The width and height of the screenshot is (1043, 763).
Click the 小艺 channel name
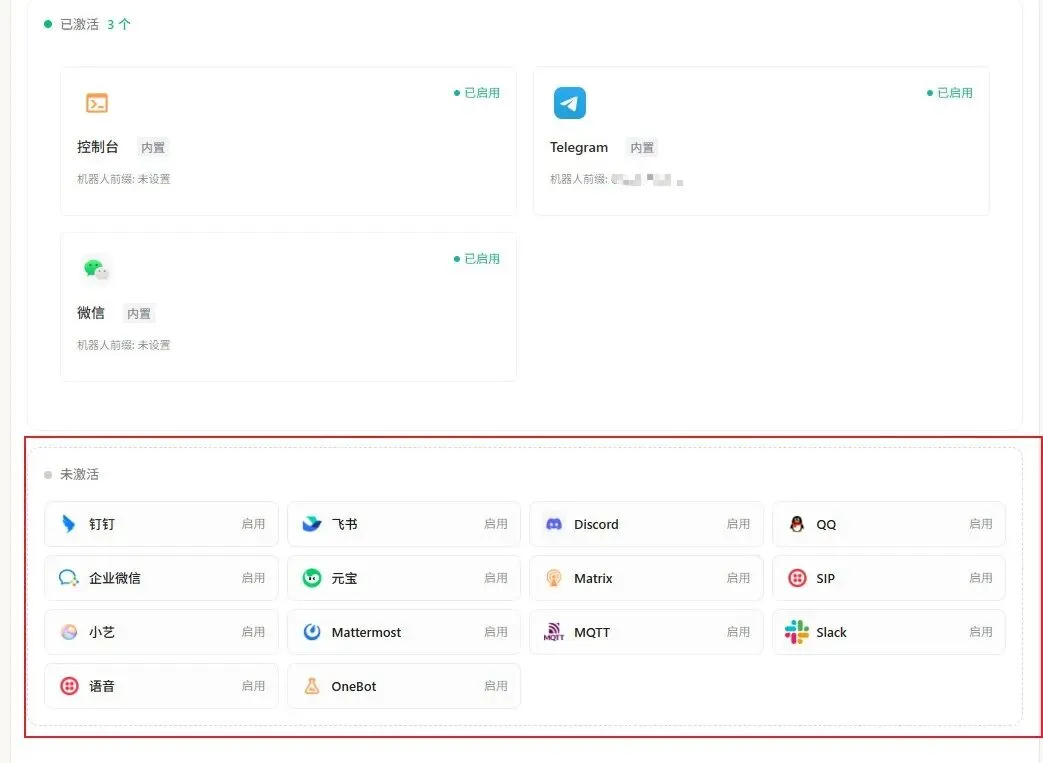[102, 632]
